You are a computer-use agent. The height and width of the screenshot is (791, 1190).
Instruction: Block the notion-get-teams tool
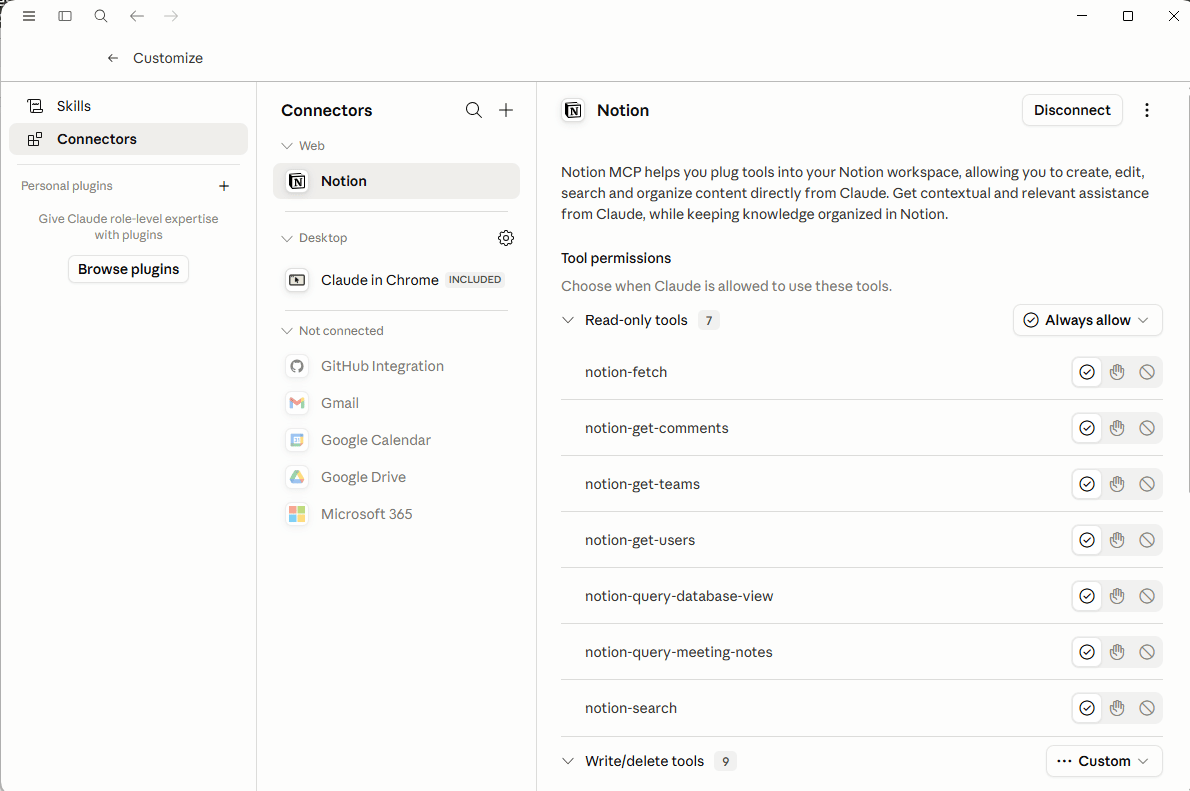coord(1147,484)
